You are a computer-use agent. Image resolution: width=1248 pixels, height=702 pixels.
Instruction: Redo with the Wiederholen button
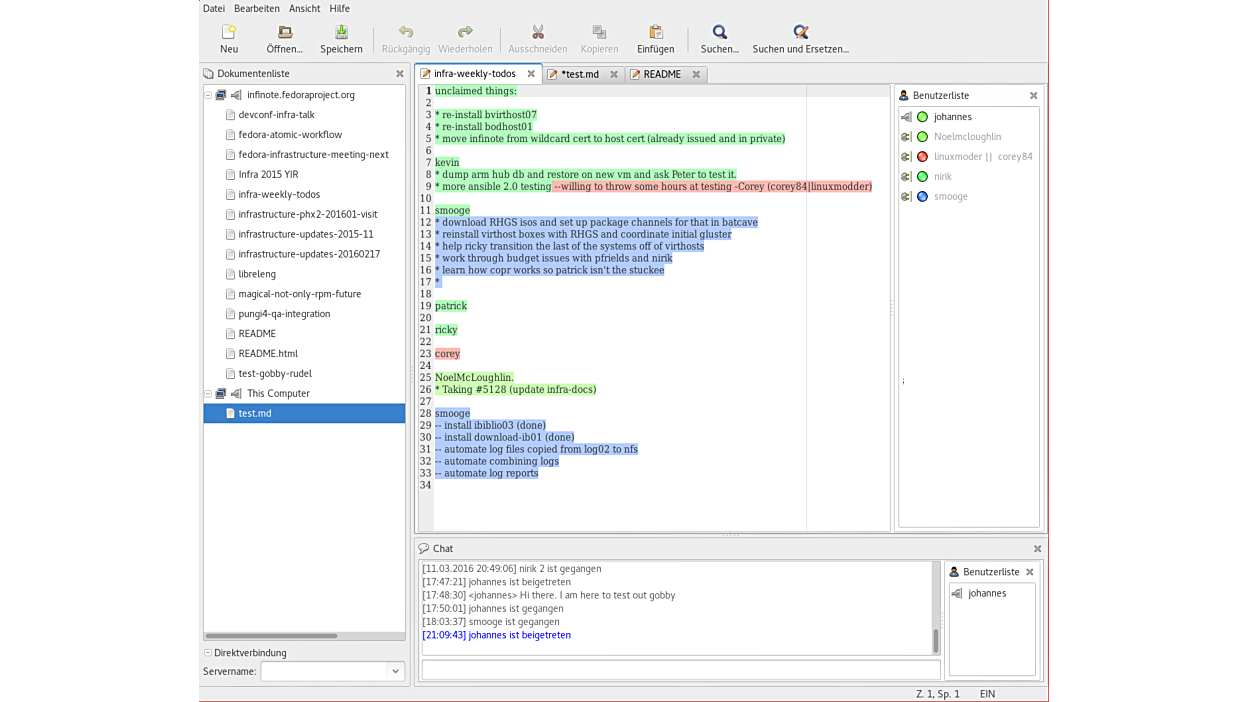[465, 39]
